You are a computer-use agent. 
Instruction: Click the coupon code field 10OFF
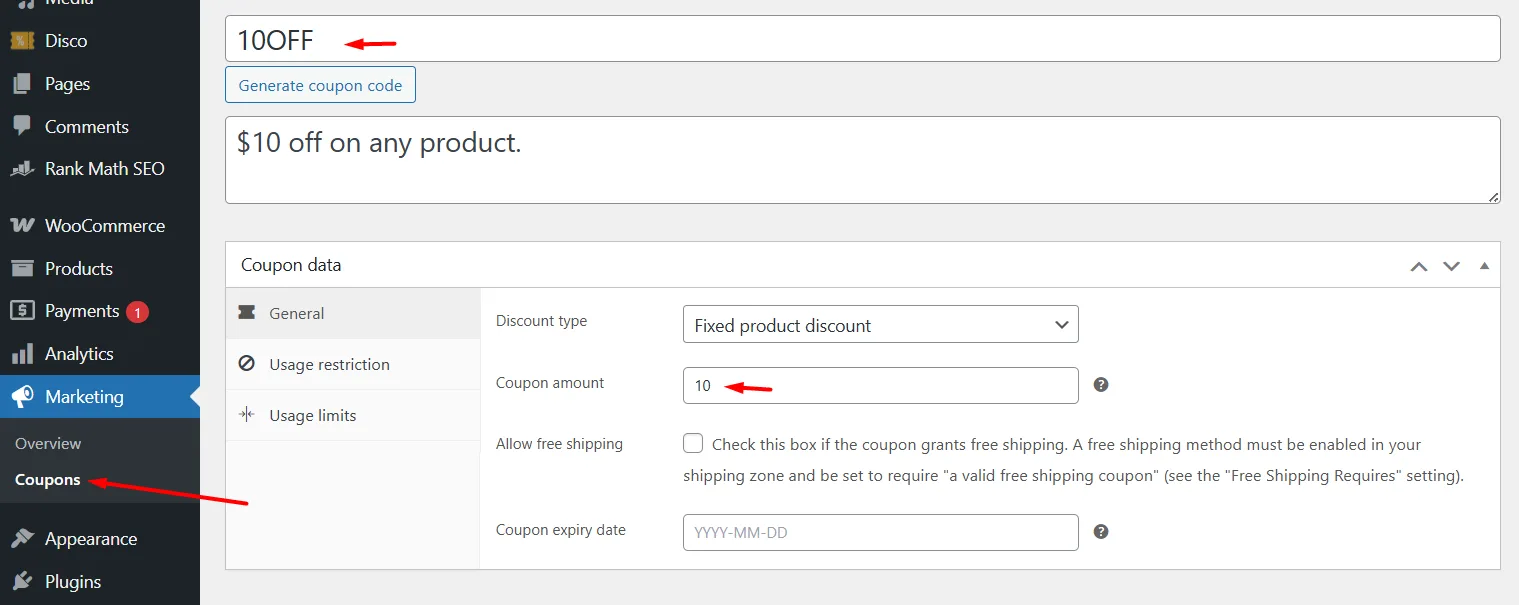click(862, 39)
